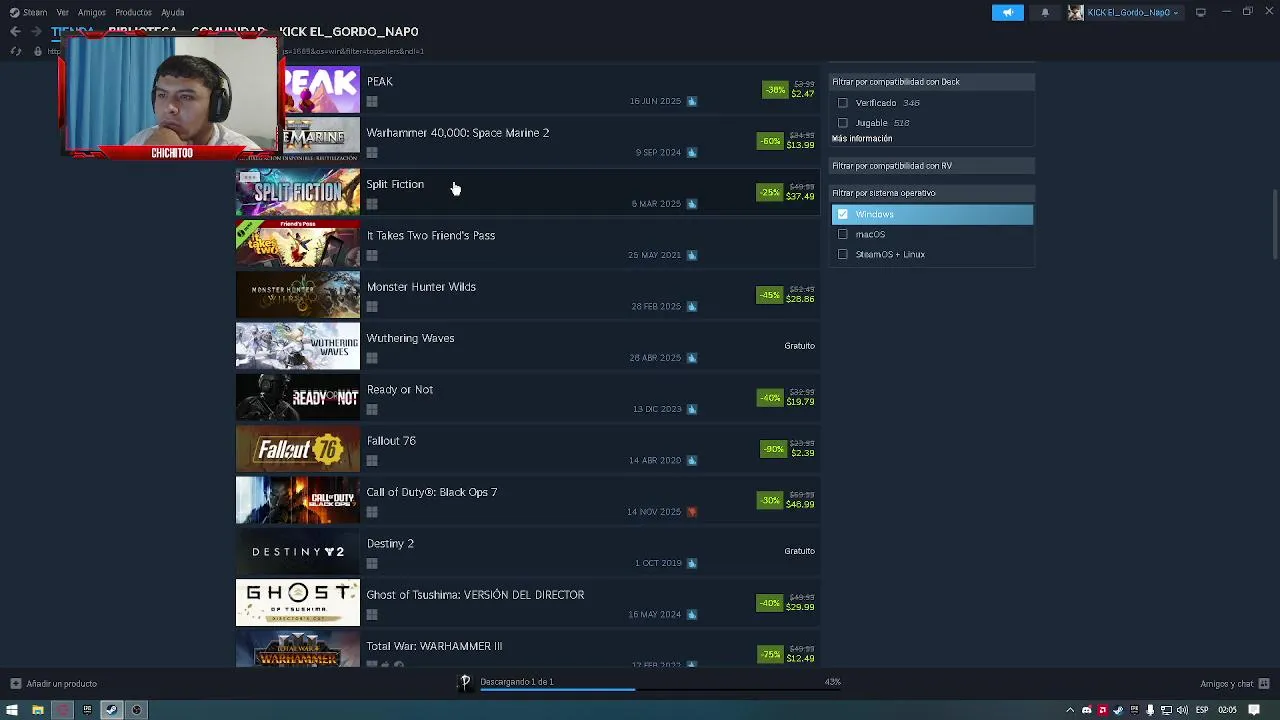
Task: Open File Explorer from the taskbar
Action: coord(37,710)
